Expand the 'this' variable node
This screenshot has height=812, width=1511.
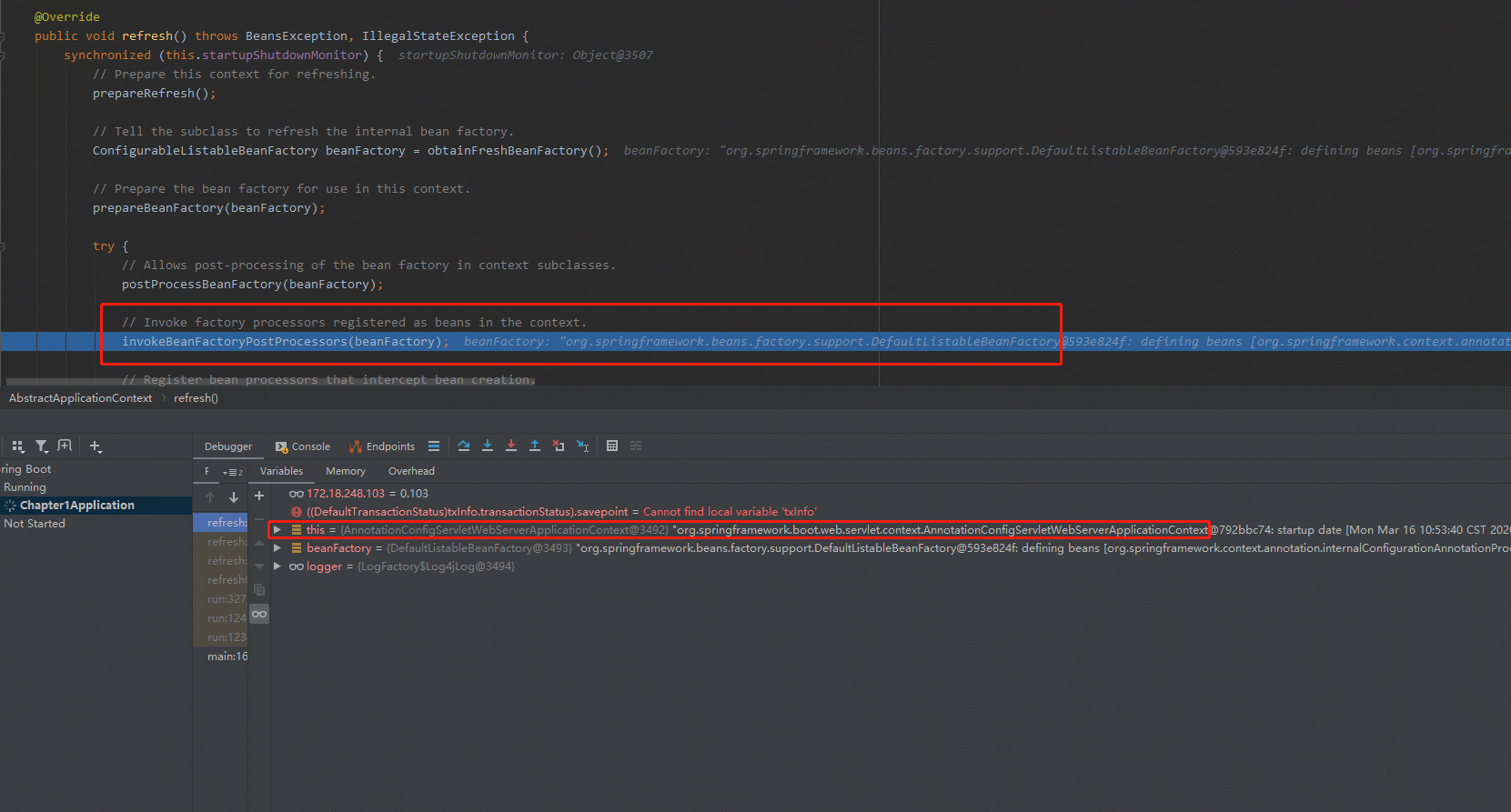[x=277, y=529]
